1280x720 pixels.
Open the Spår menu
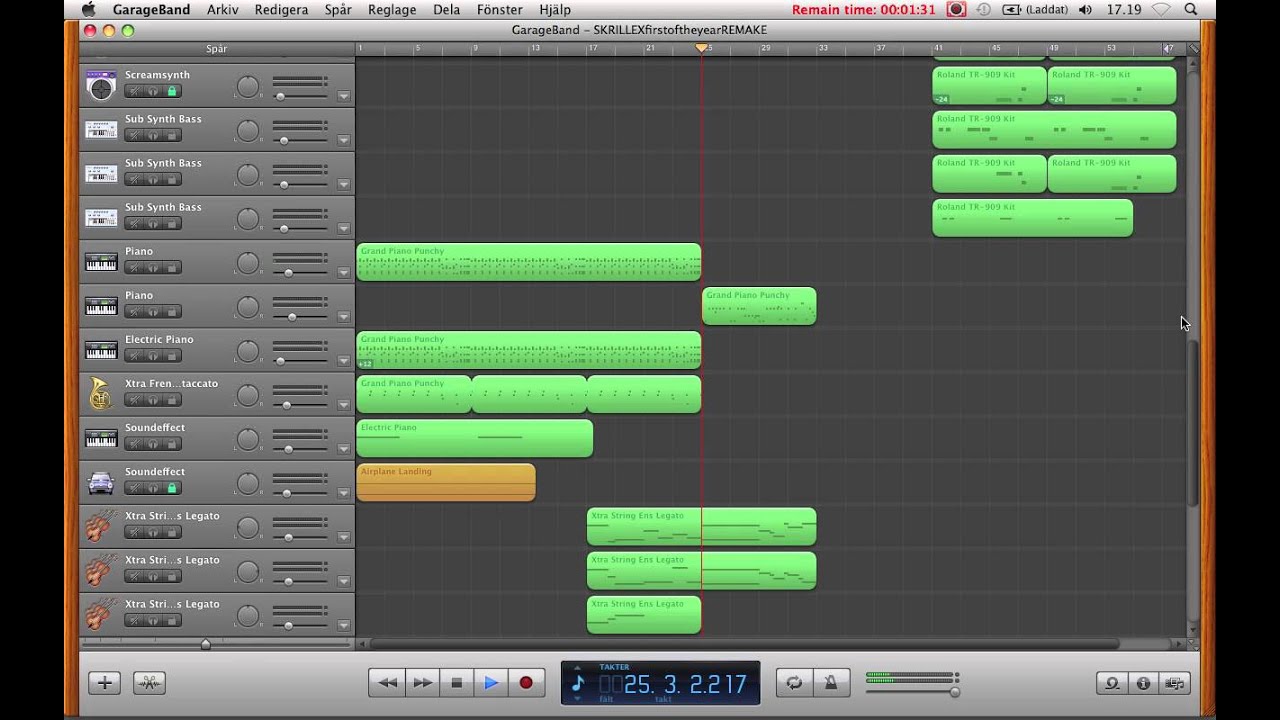pyautogui.click(x=338, y=9)
